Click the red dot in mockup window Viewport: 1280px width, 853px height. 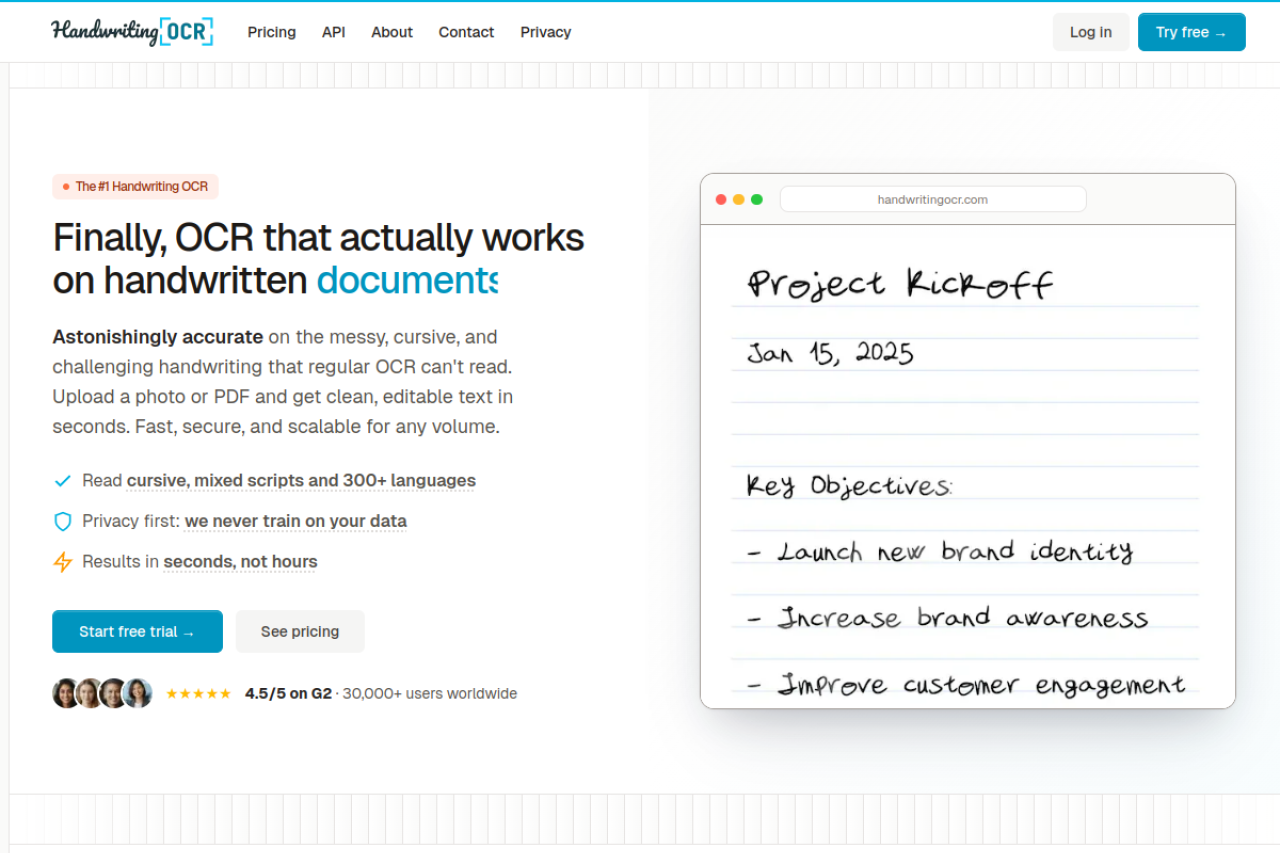pyautogui.click(x=721, y=199)
